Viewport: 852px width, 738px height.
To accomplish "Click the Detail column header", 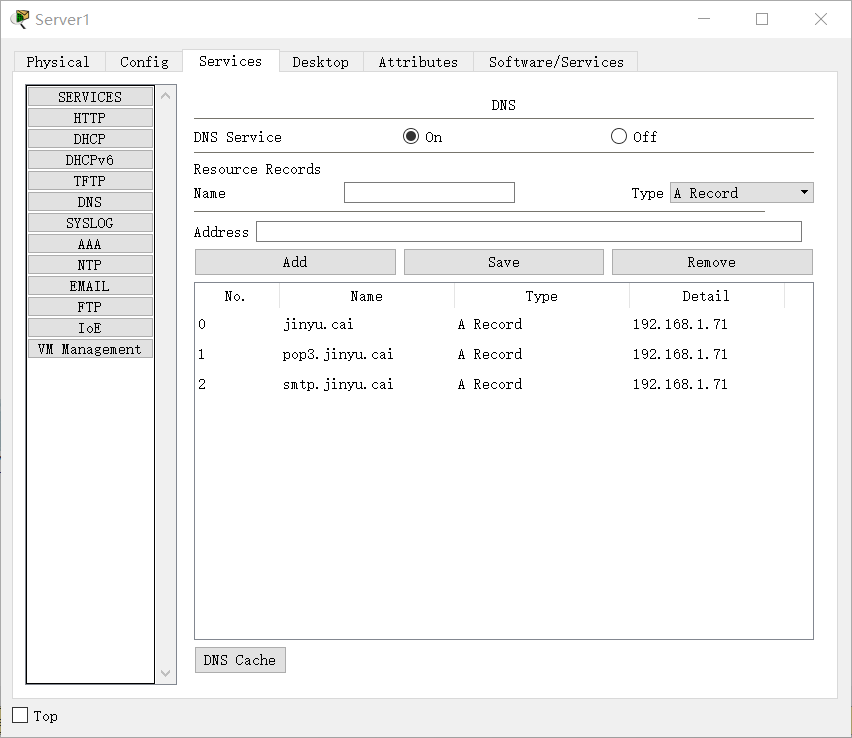I will click(x=706, y=296).
